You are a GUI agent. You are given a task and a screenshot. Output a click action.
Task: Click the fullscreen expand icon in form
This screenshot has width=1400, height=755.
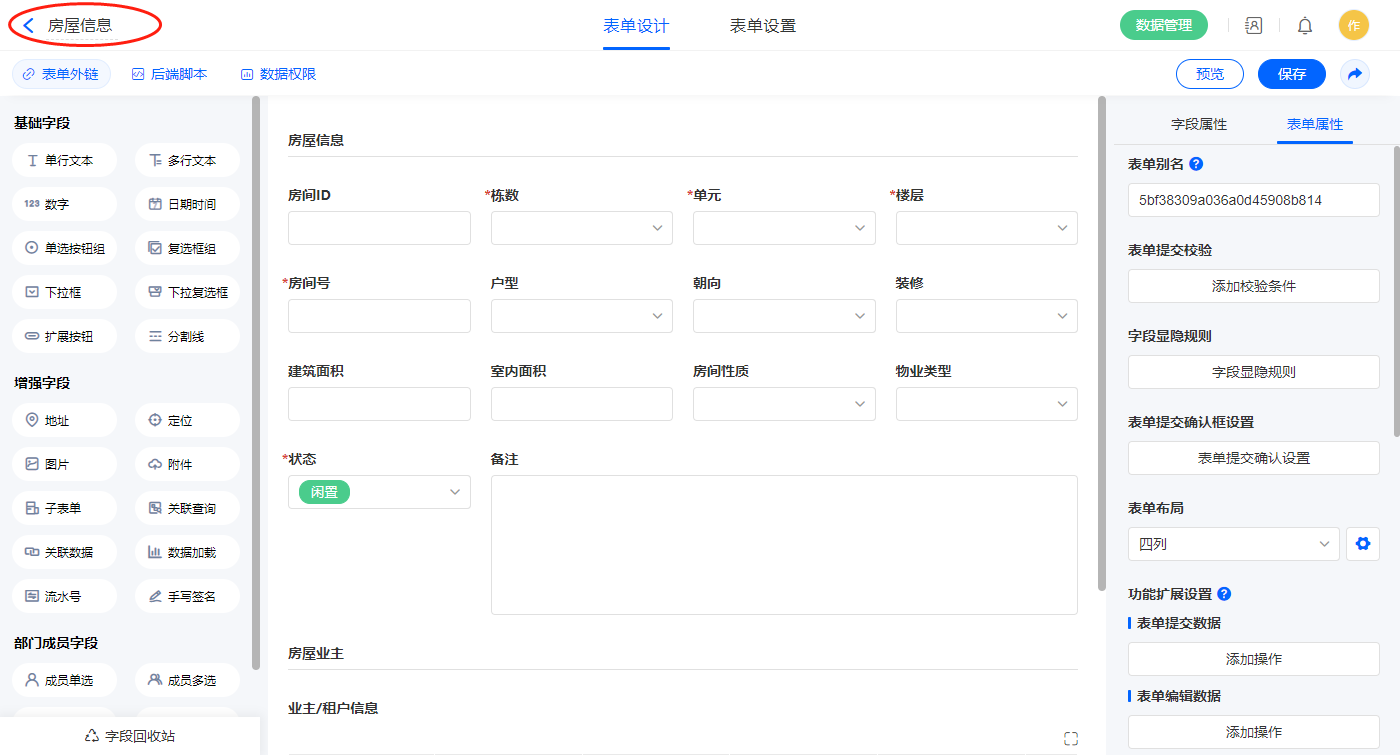[1070, 739]
